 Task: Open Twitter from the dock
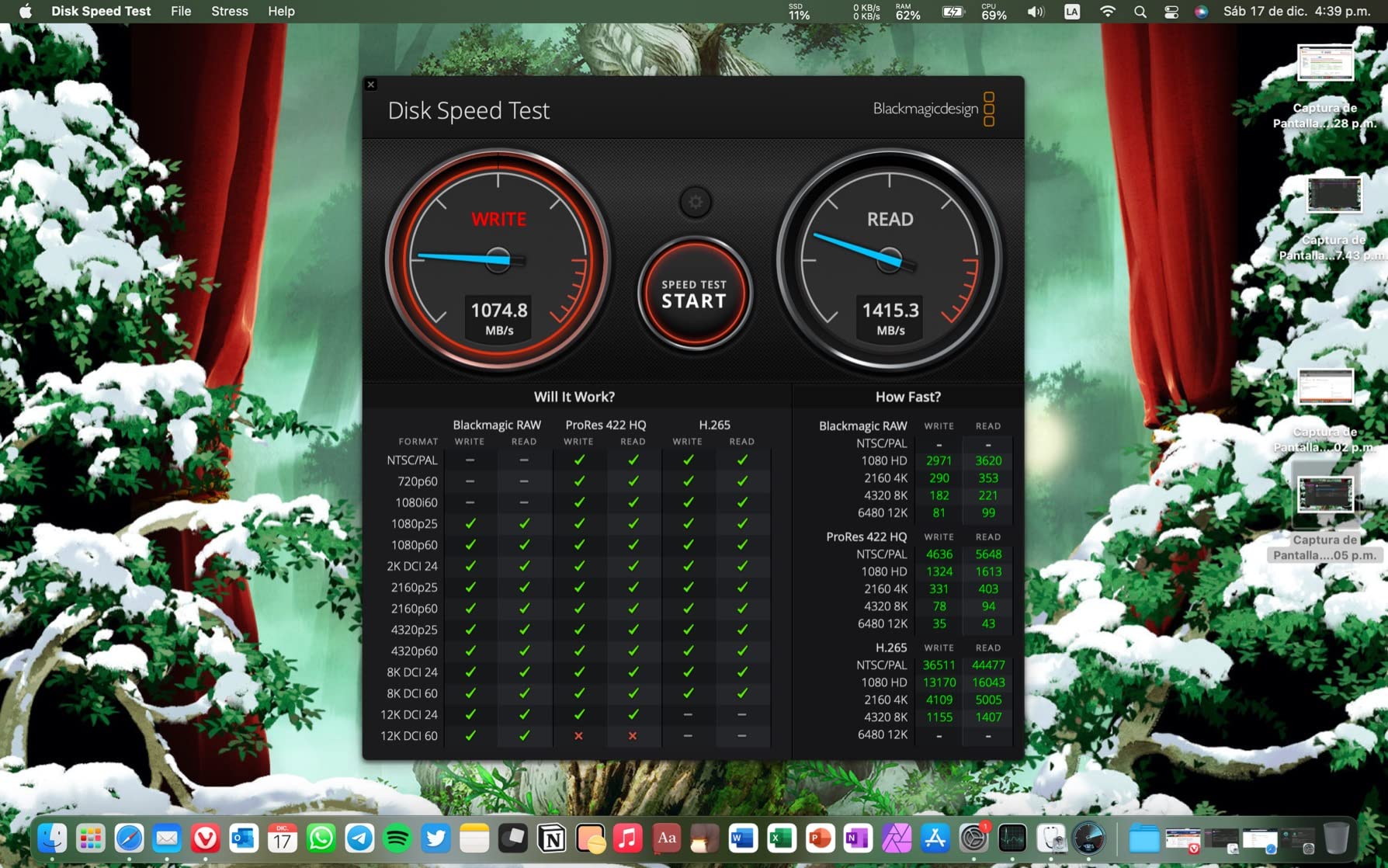tap(436, 838)
